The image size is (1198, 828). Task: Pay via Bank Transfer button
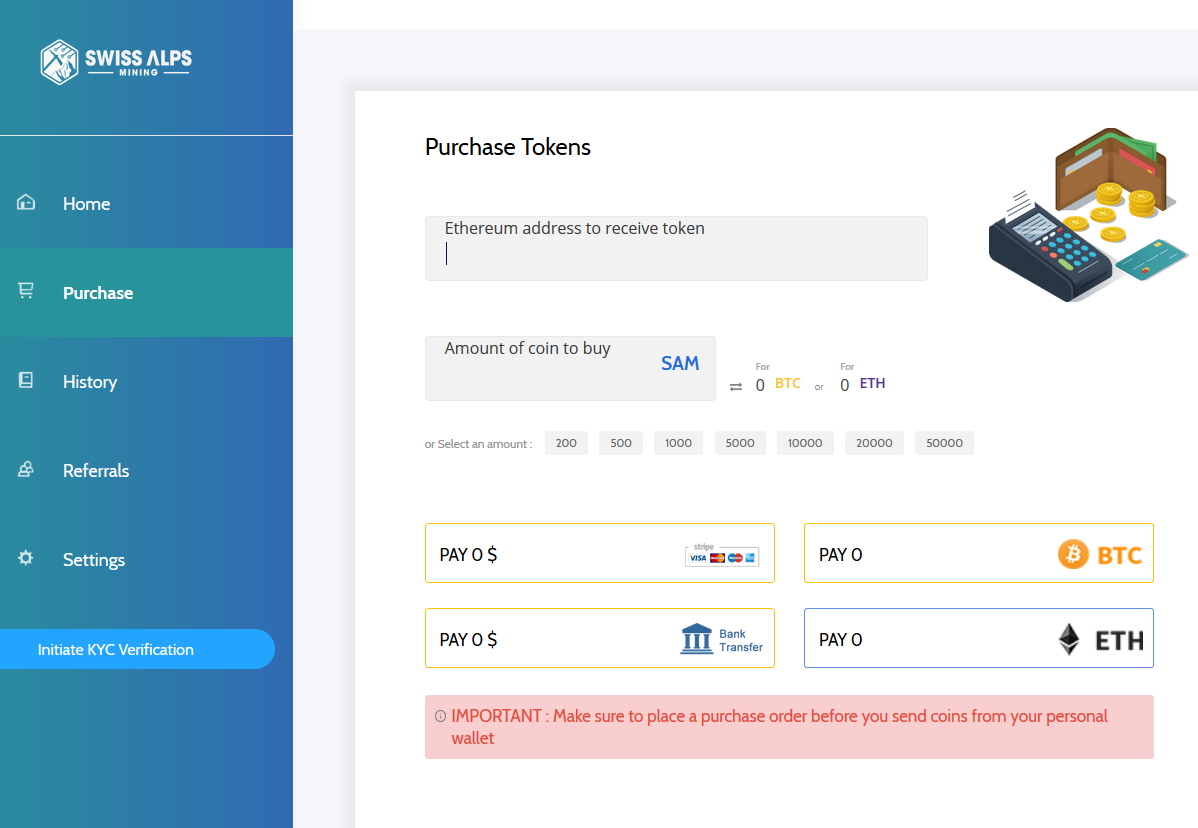tap(600, 638)
